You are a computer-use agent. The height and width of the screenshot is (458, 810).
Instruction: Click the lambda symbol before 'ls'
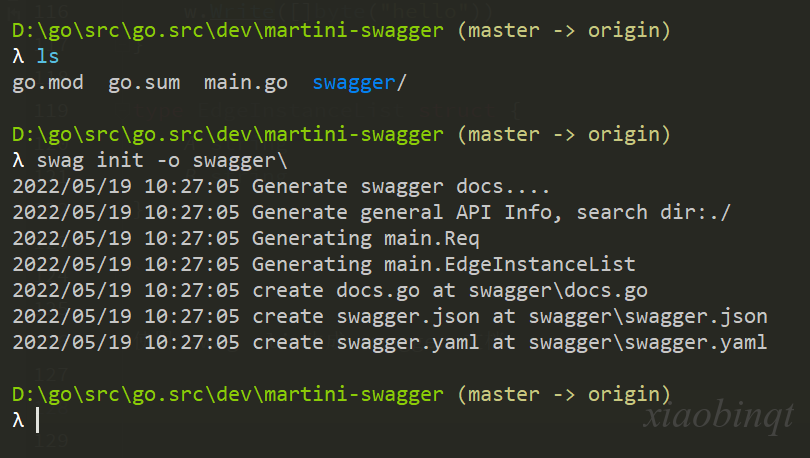click(x=19, y=56)
